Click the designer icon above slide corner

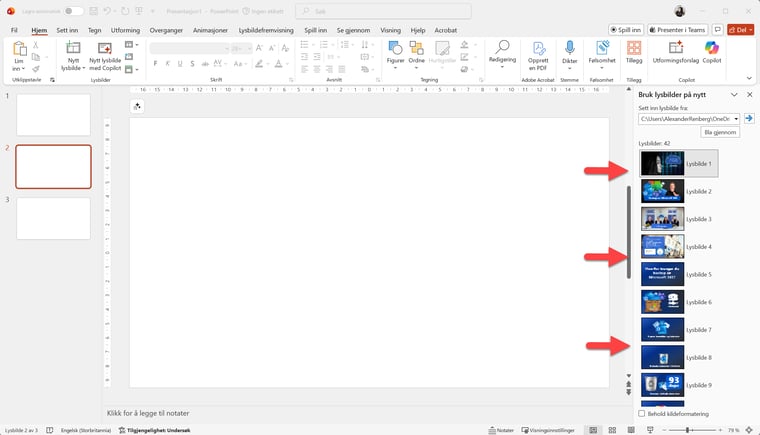(137, 106)
